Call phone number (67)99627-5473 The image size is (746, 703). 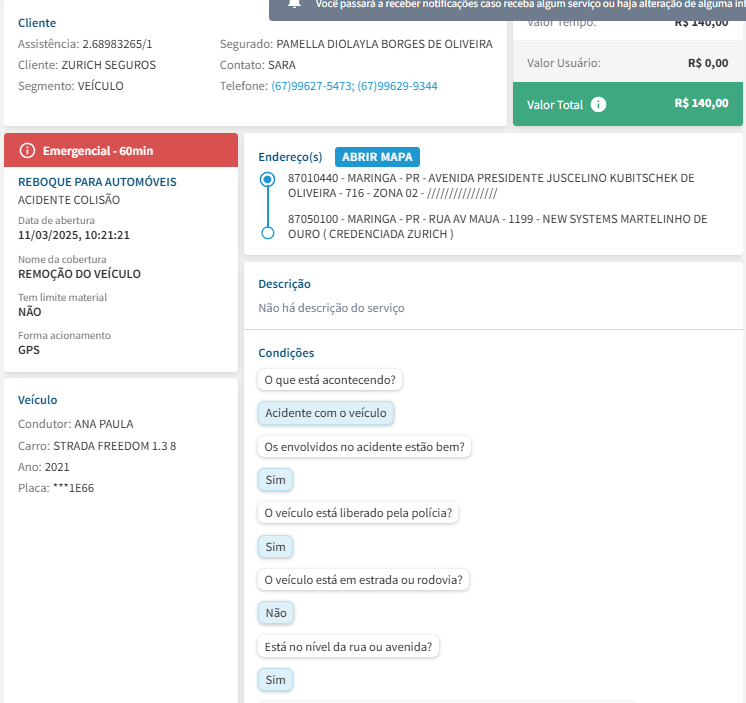pyautogui.click(x=313, y=86)
